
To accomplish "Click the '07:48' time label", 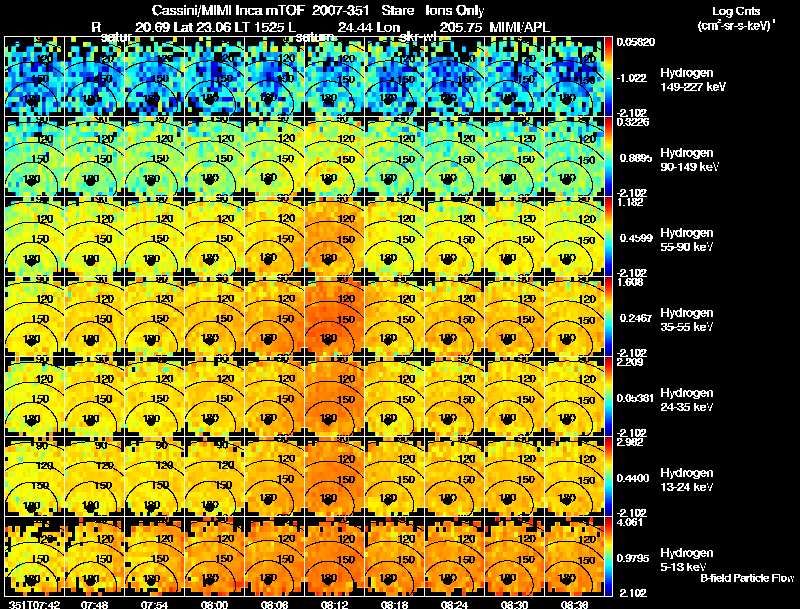I will 94,604.
